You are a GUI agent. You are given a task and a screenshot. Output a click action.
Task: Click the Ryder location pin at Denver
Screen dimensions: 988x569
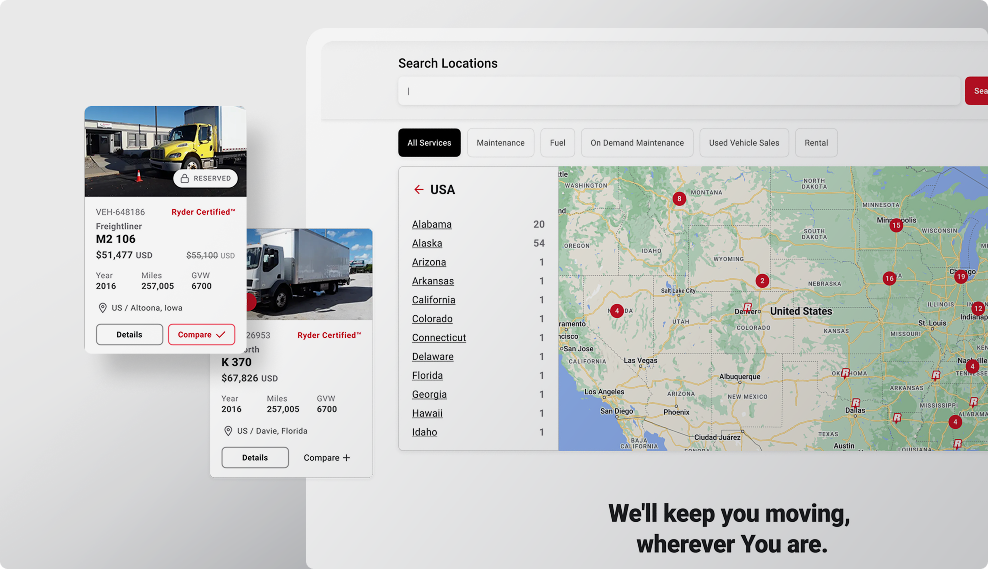[x=748, y=307]
